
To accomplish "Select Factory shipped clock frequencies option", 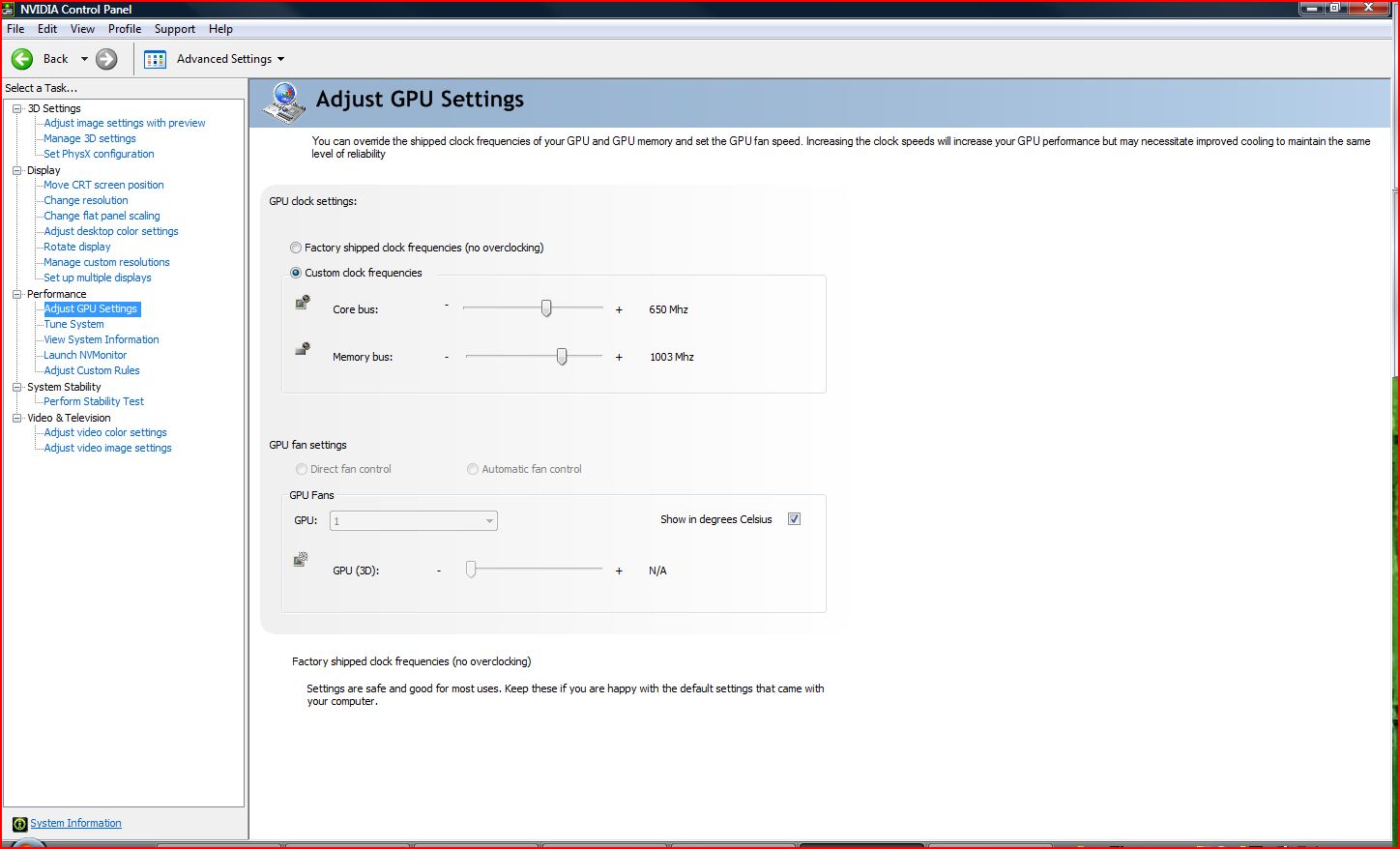I will pos(296,248).
